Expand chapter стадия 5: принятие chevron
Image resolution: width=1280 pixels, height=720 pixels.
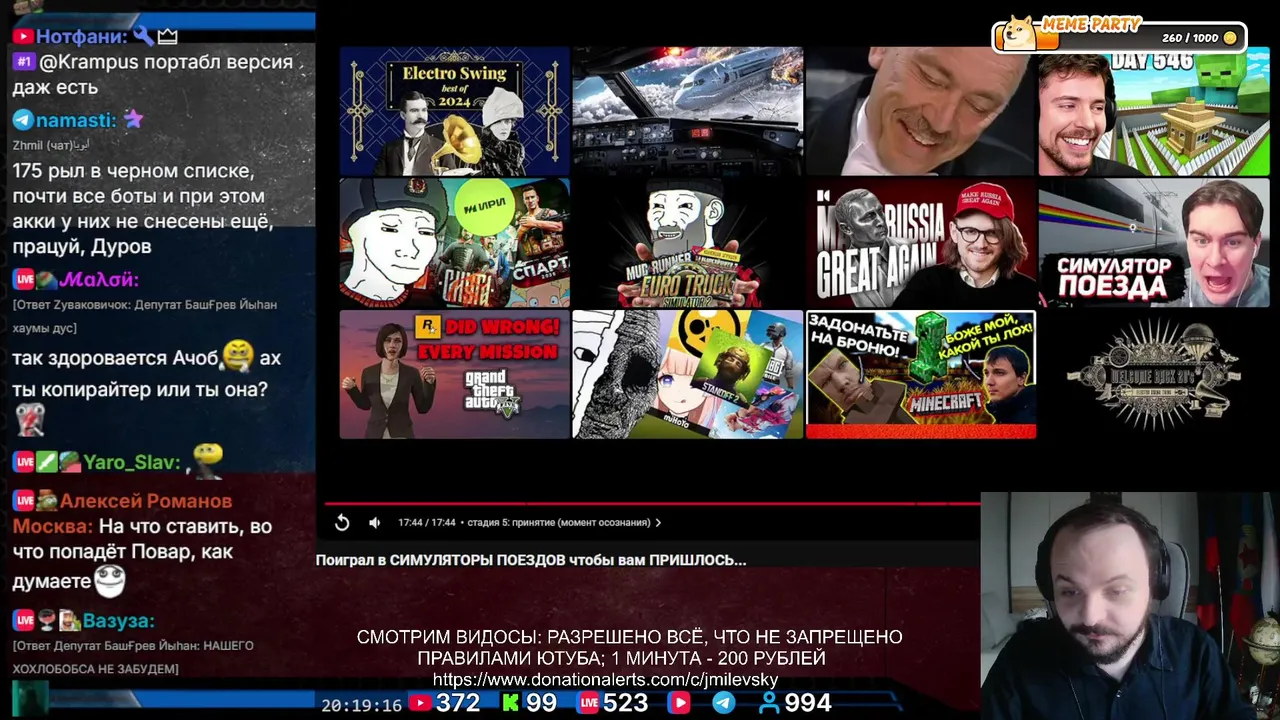click(x=657, y=522)
